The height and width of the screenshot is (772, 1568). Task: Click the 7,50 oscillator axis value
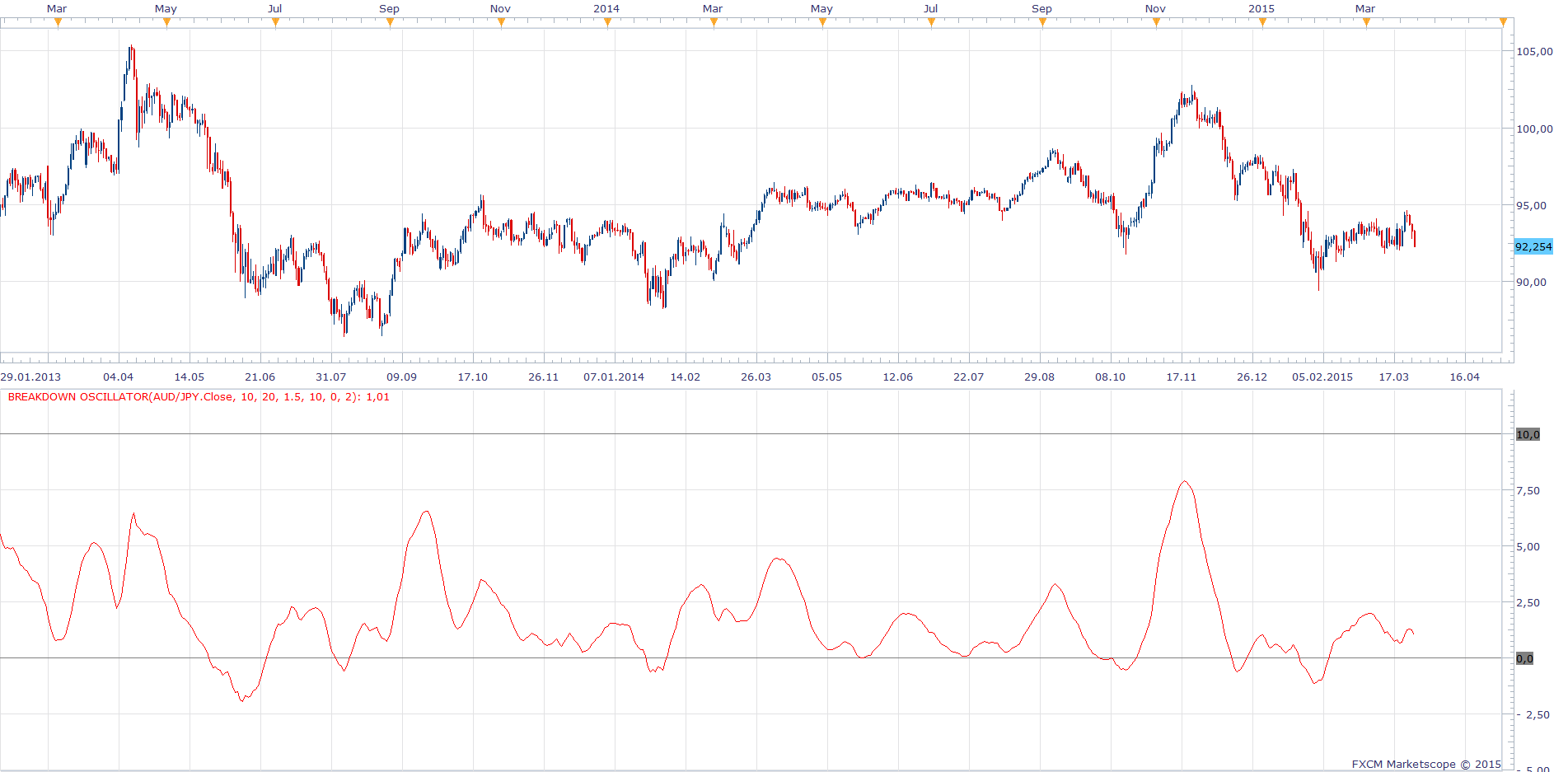1528,490
